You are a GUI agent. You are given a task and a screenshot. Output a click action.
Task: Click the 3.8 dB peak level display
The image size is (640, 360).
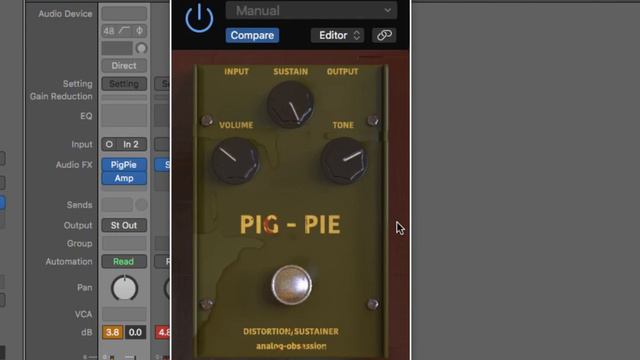point(112,332)
